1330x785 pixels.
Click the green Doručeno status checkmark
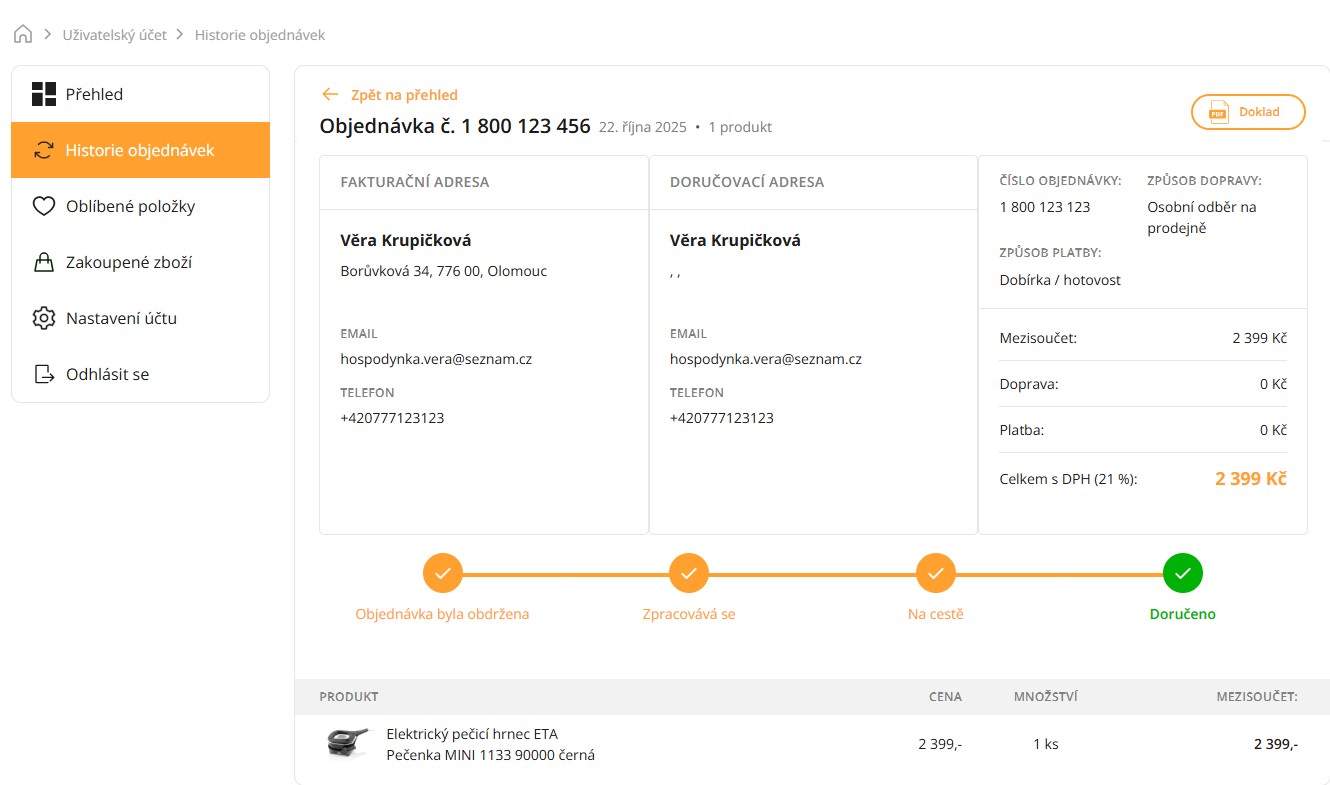[1182, 573]
